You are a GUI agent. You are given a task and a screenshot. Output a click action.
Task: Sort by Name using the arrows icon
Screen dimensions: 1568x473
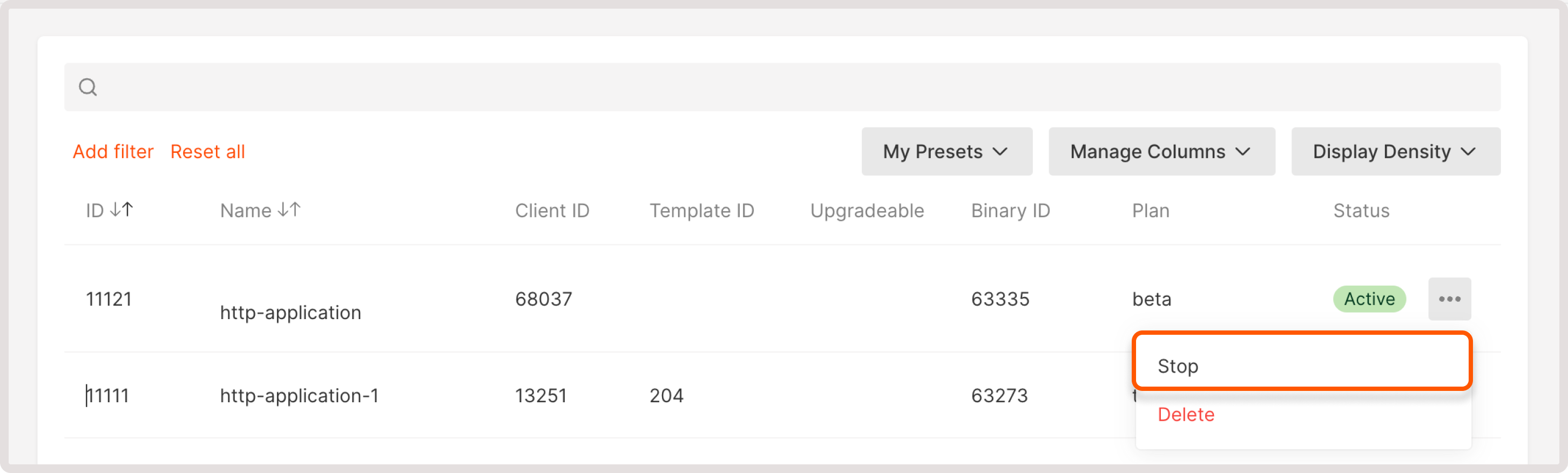coord(289,210)
